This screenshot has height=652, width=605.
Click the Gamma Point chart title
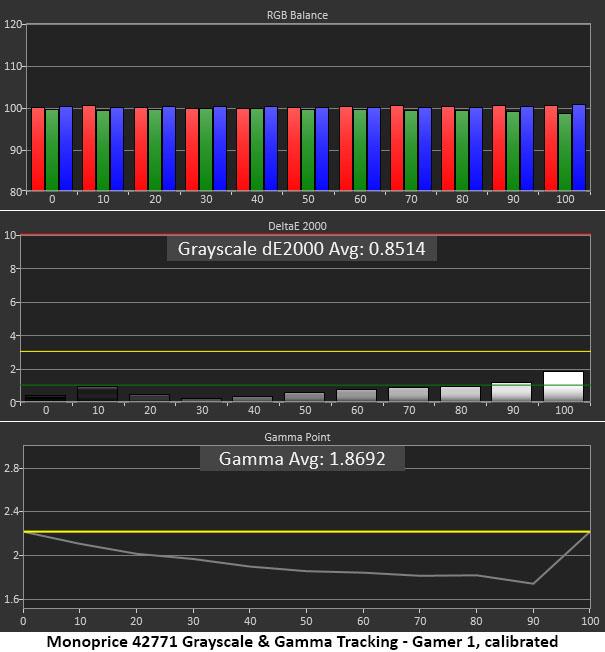point(297,437)
